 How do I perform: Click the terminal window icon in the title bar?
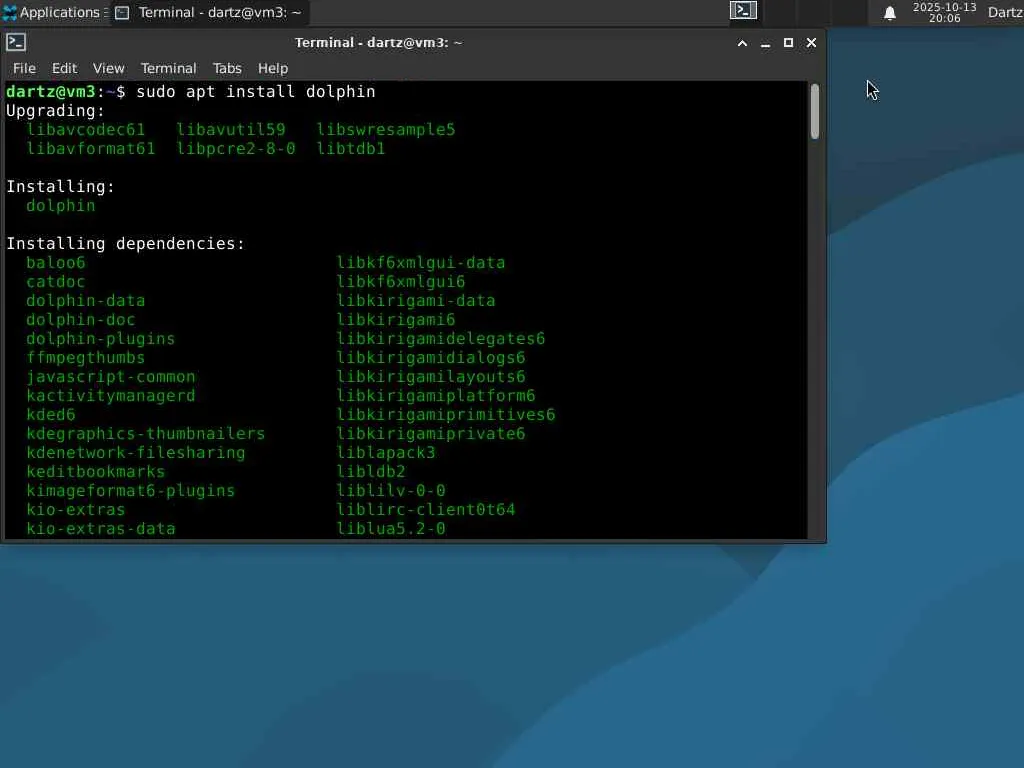click(16, 42)
